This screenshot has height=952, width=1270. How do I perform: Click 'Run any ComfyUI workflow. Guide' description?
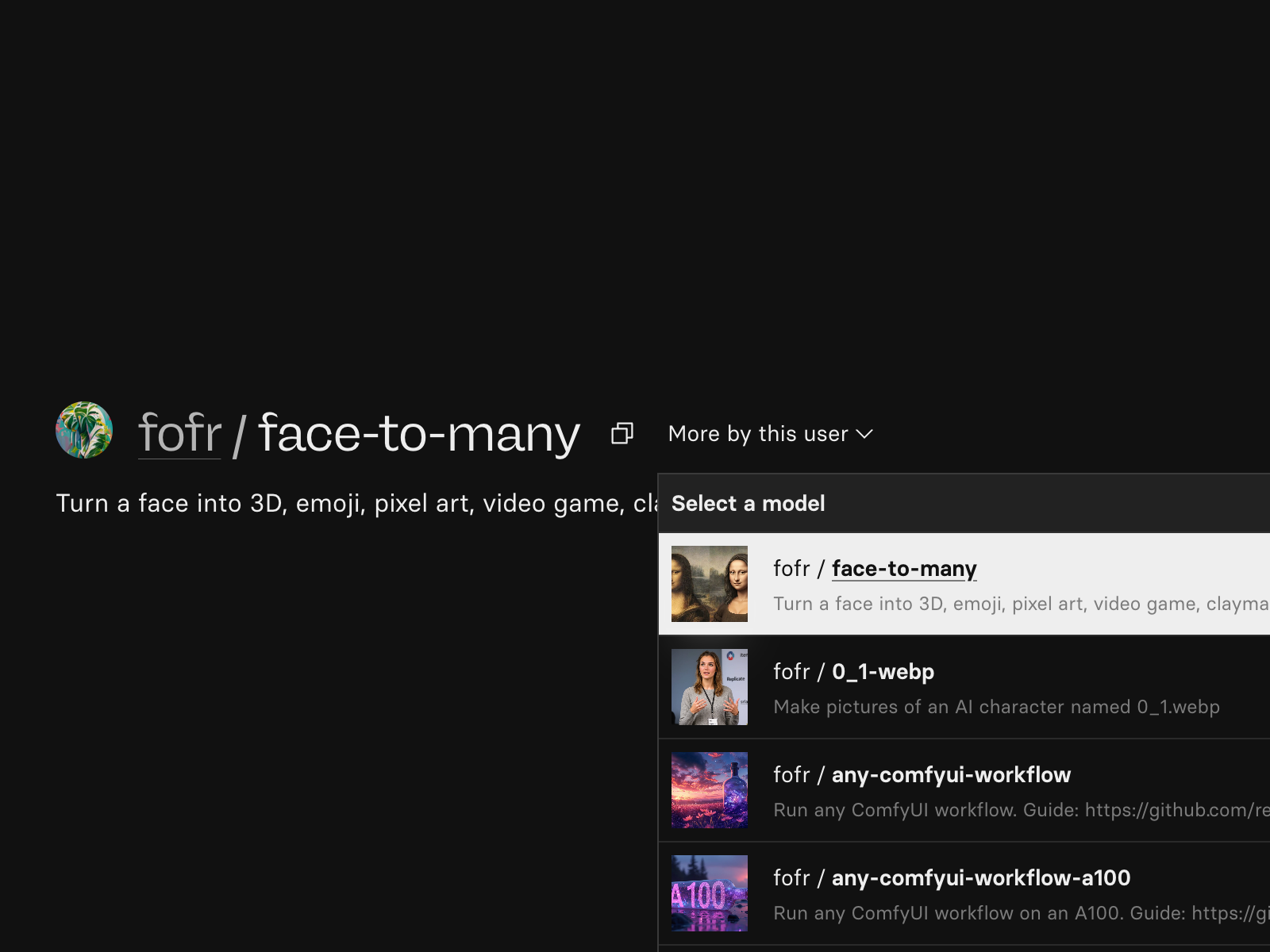(1022, 810)
